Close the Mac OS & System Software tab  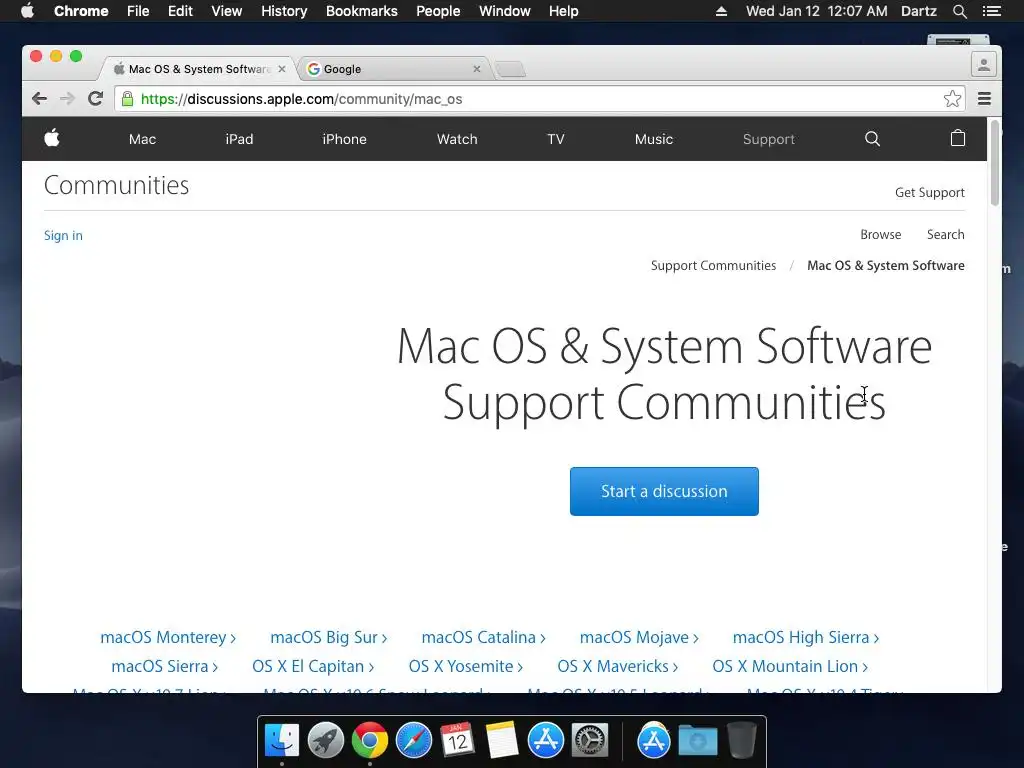click(x=281, y=69)
